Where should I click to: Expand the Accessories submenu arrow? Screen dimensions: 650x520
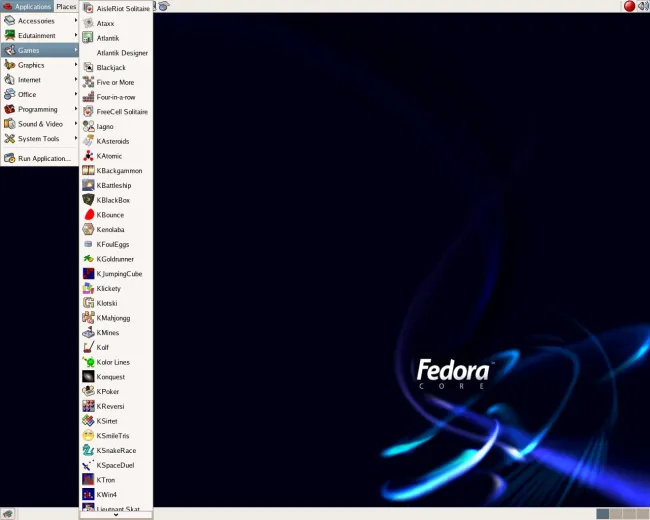[x=75, y=20]
